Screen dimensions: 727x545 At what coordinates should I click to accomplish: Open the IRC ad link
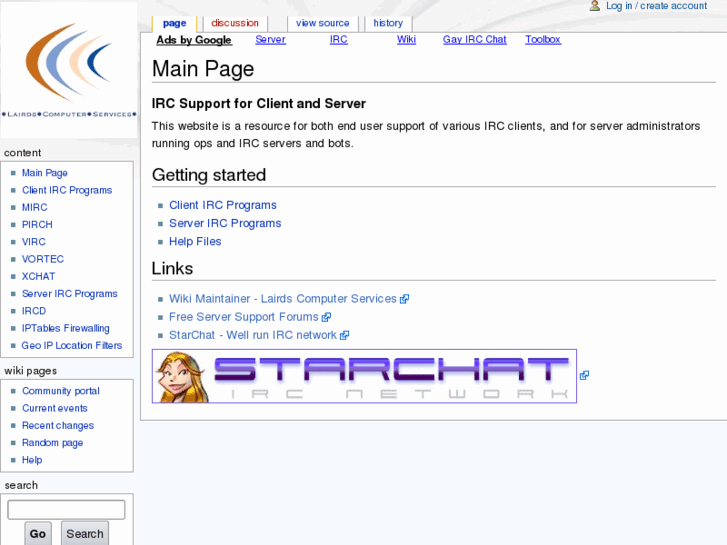[x=338, y=40]
